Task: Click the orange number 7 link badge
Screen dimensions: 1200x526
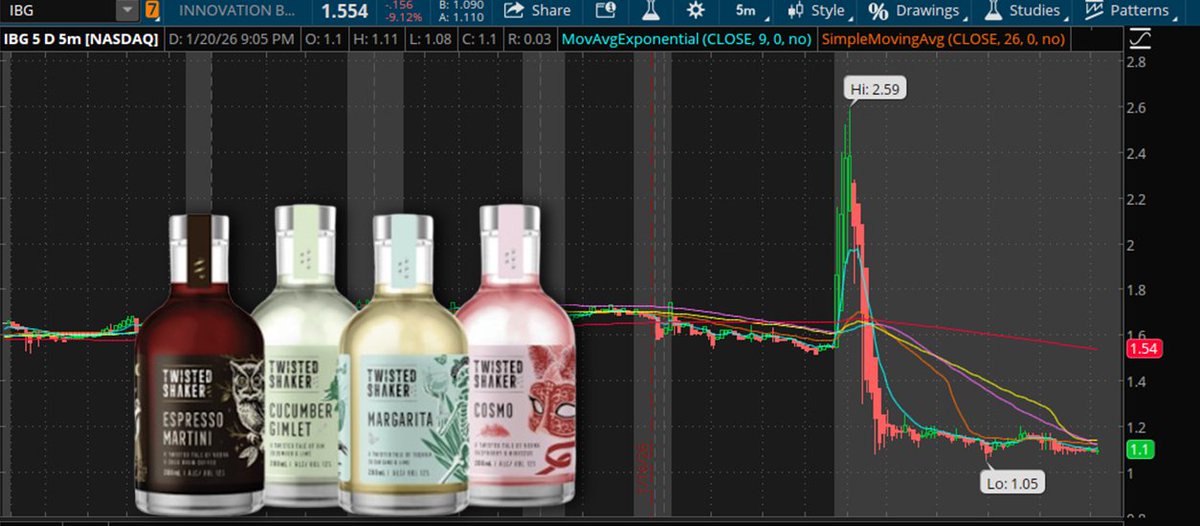Action: tap(152, 11)
